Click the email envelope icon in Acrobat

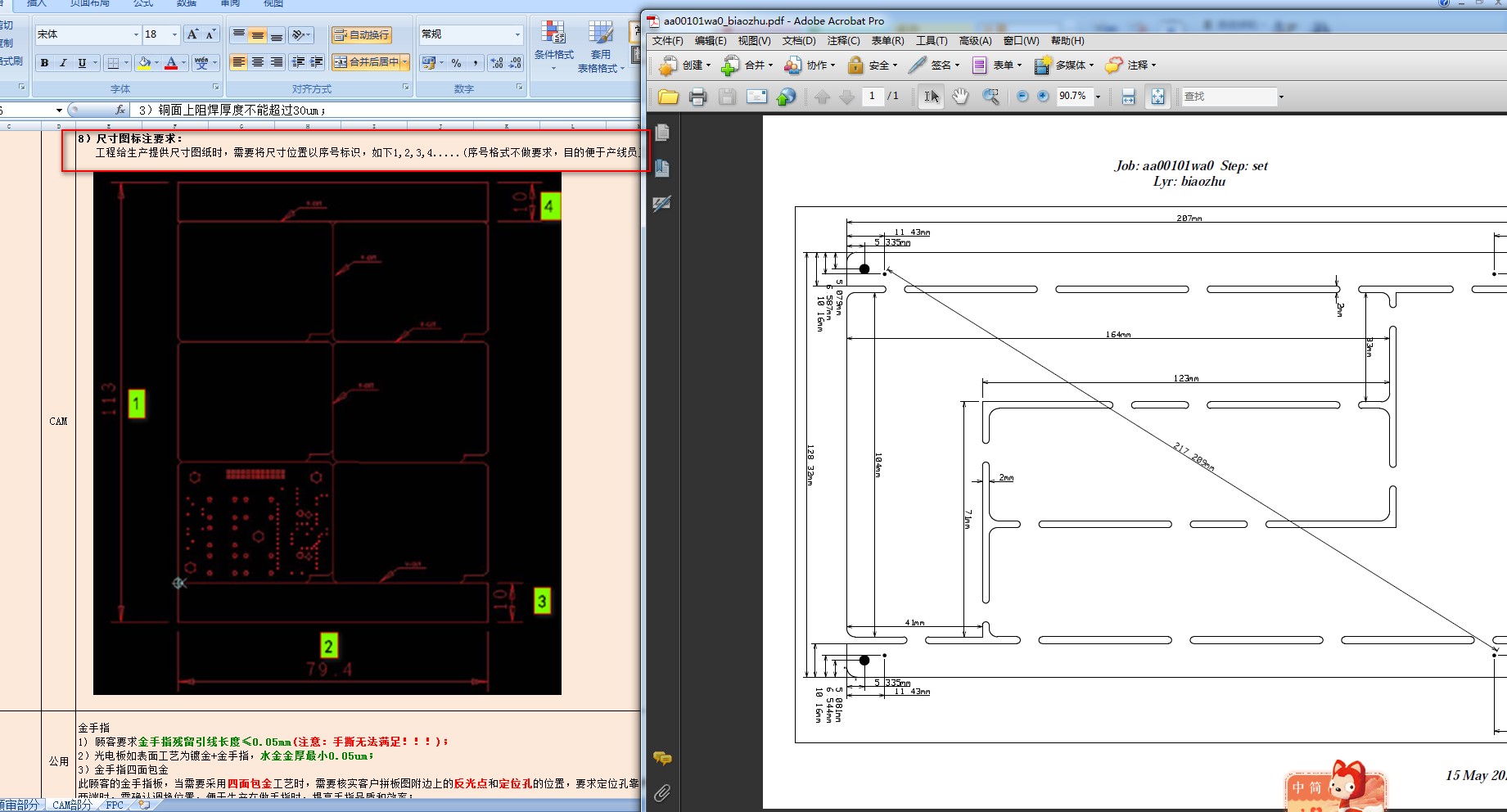756,97
